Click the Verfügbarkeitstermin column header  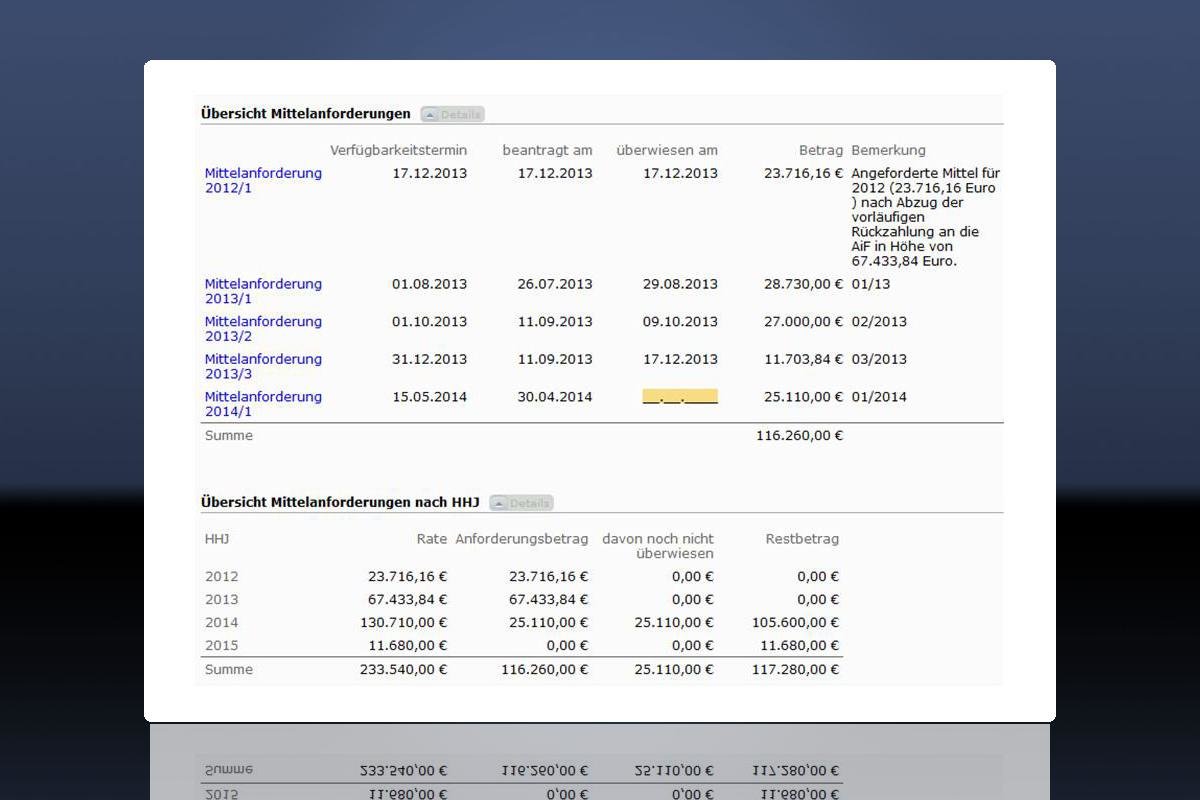coord(398,150)
